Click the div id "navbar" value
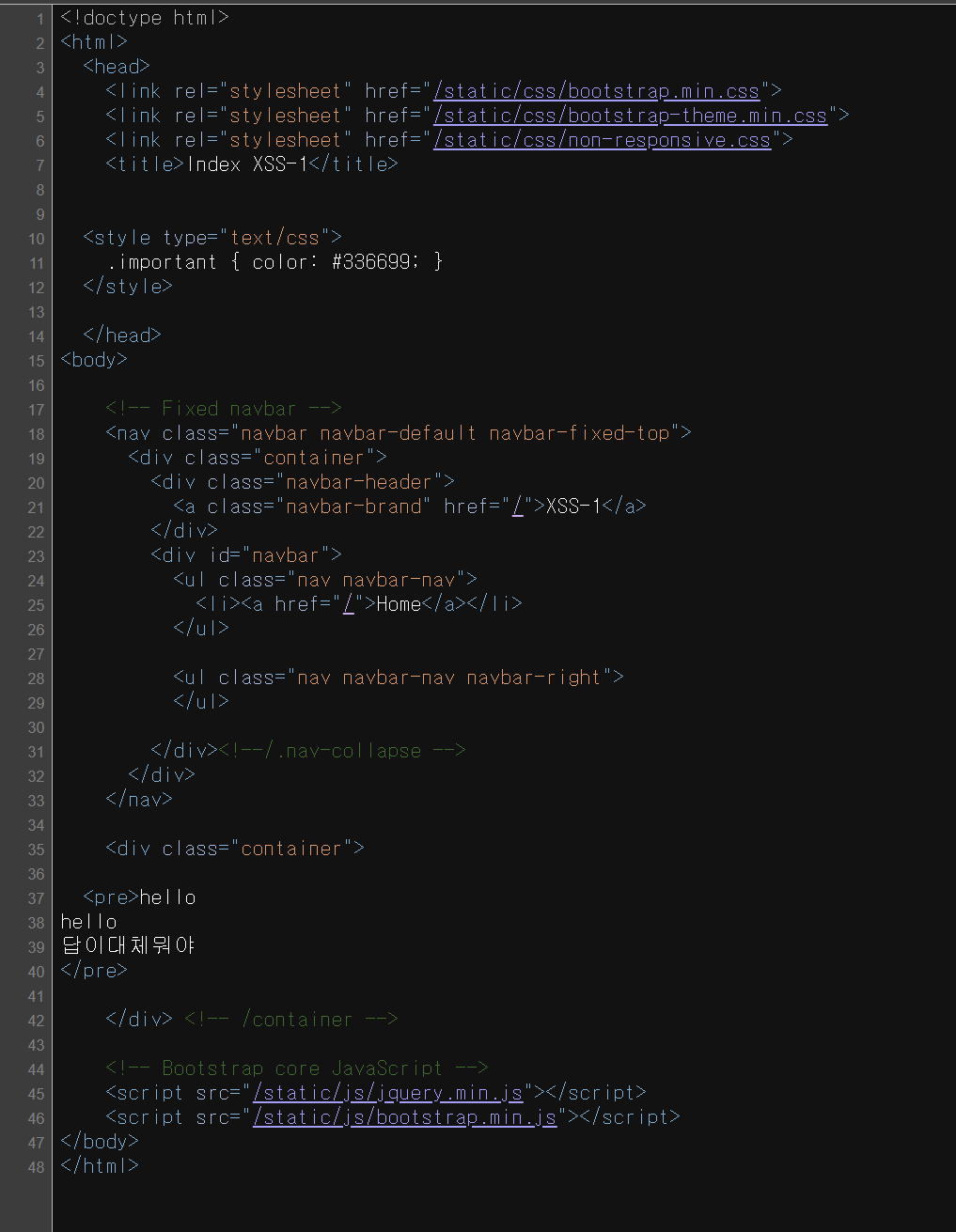The width and height of the screenshot is (956, 1232). pos(286,555)
